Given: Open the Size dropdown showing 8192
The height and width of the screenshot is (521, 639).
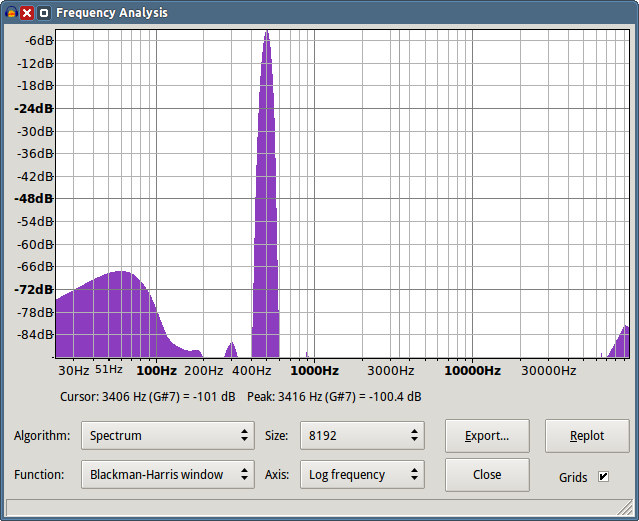Looking at the screenshot, I should (x=362, y=435).
